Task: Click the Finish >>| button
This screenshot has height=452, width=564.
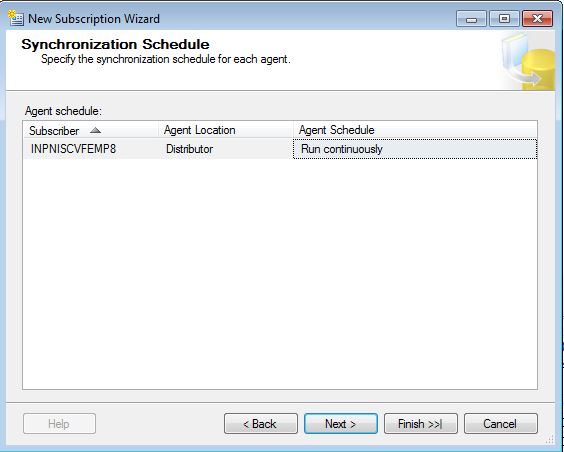Action: pyautogui.click(x=420, y=424)
